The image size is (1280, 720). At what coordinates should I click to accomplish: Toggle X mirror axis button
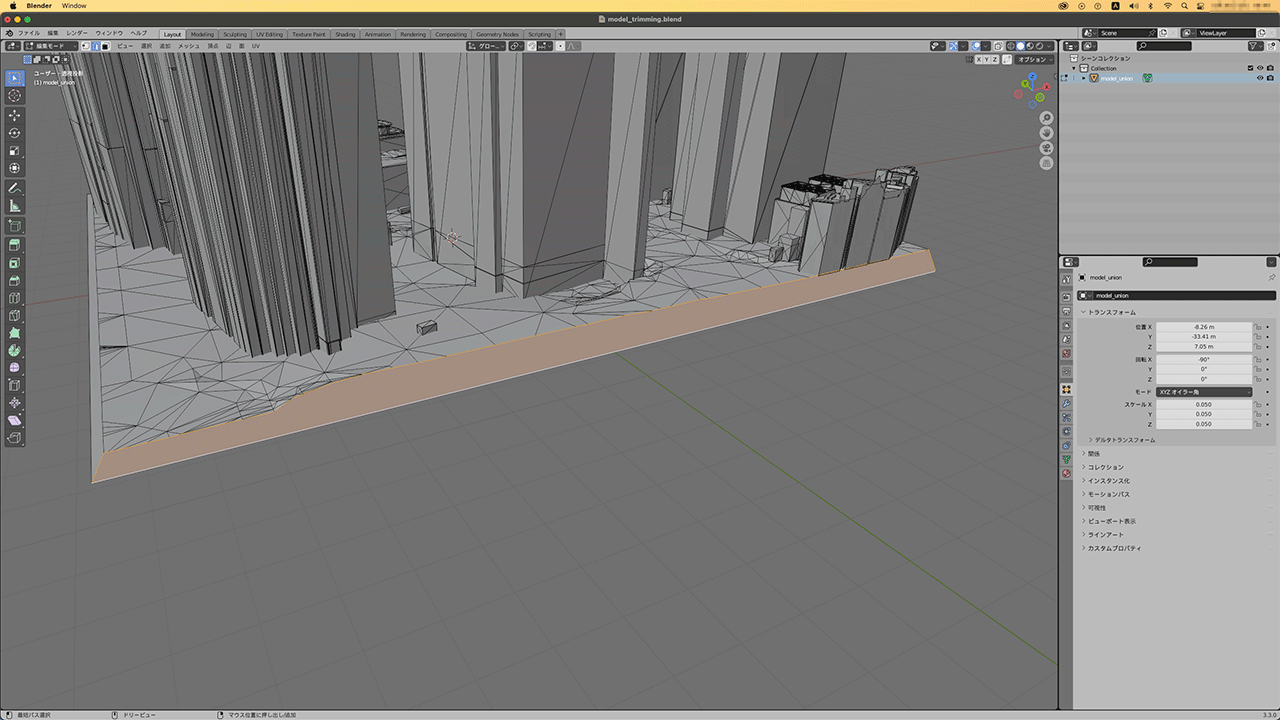979,59
